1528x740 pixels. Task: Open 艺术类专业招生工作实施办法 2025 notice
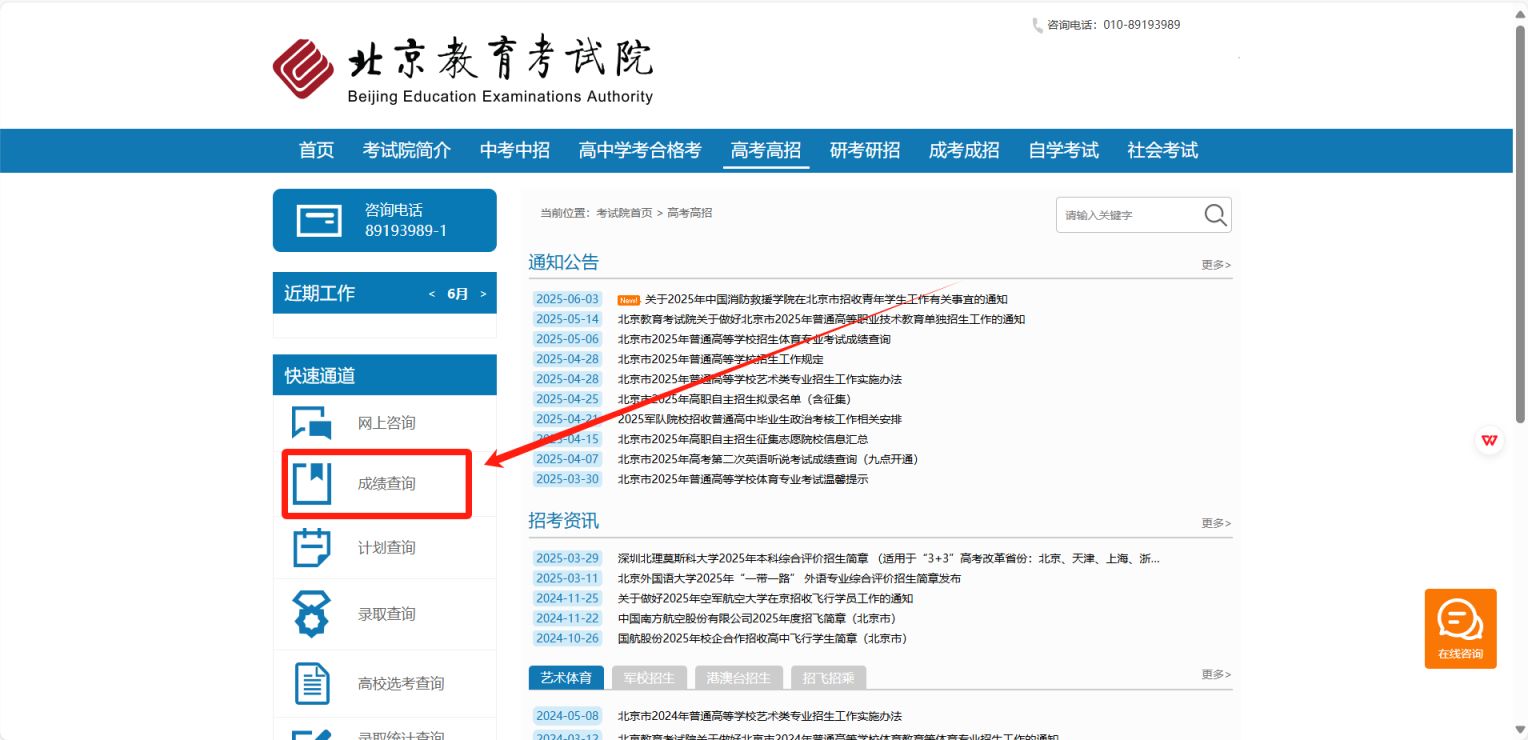(x=760, y=379)
